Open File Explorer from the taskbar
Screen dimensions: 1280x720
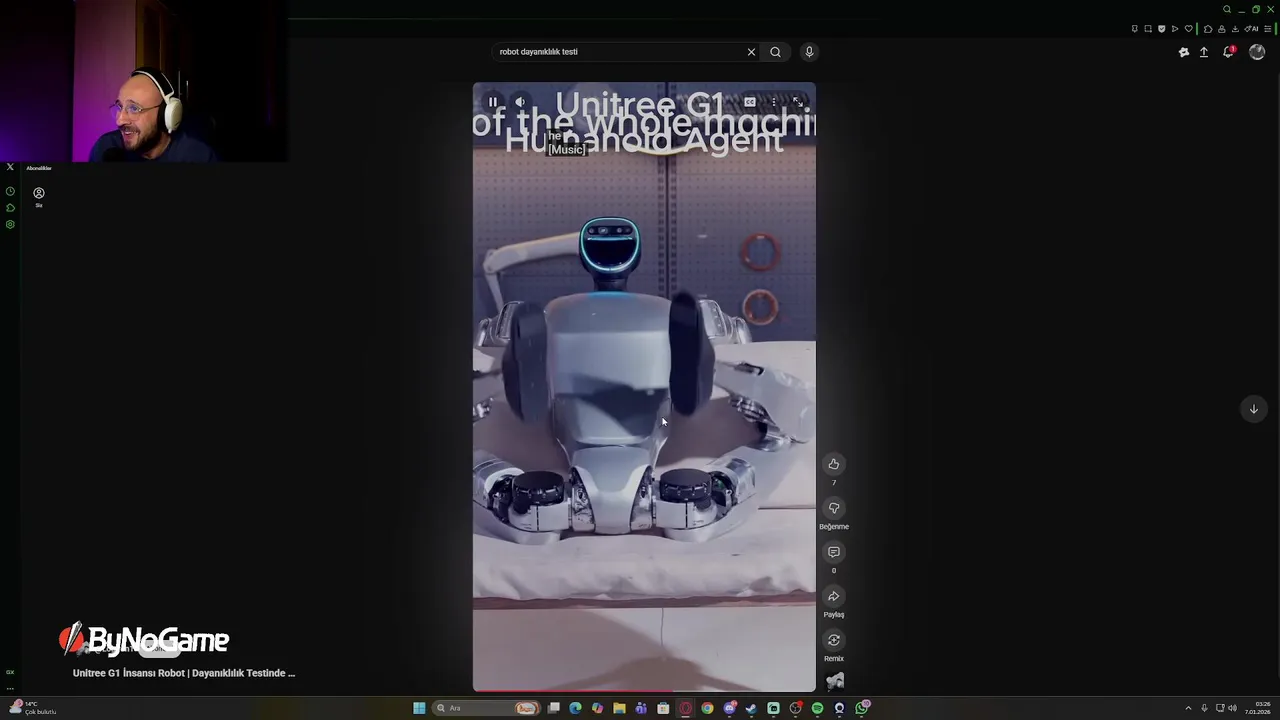tap(619, 708)
